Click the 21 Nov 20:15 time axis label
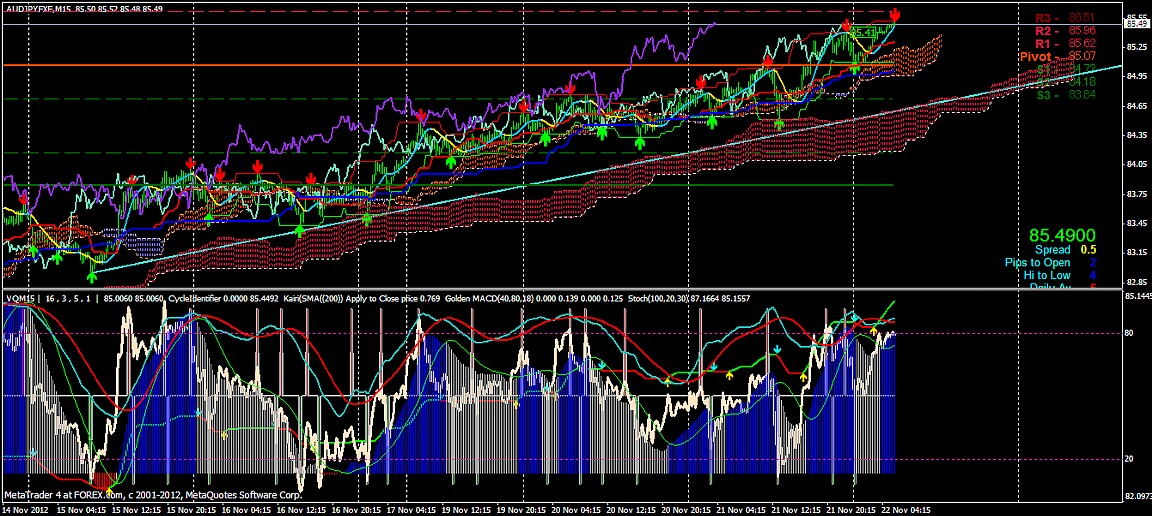This screenshot has height=516, width=1152. click(x=852, y=509)
